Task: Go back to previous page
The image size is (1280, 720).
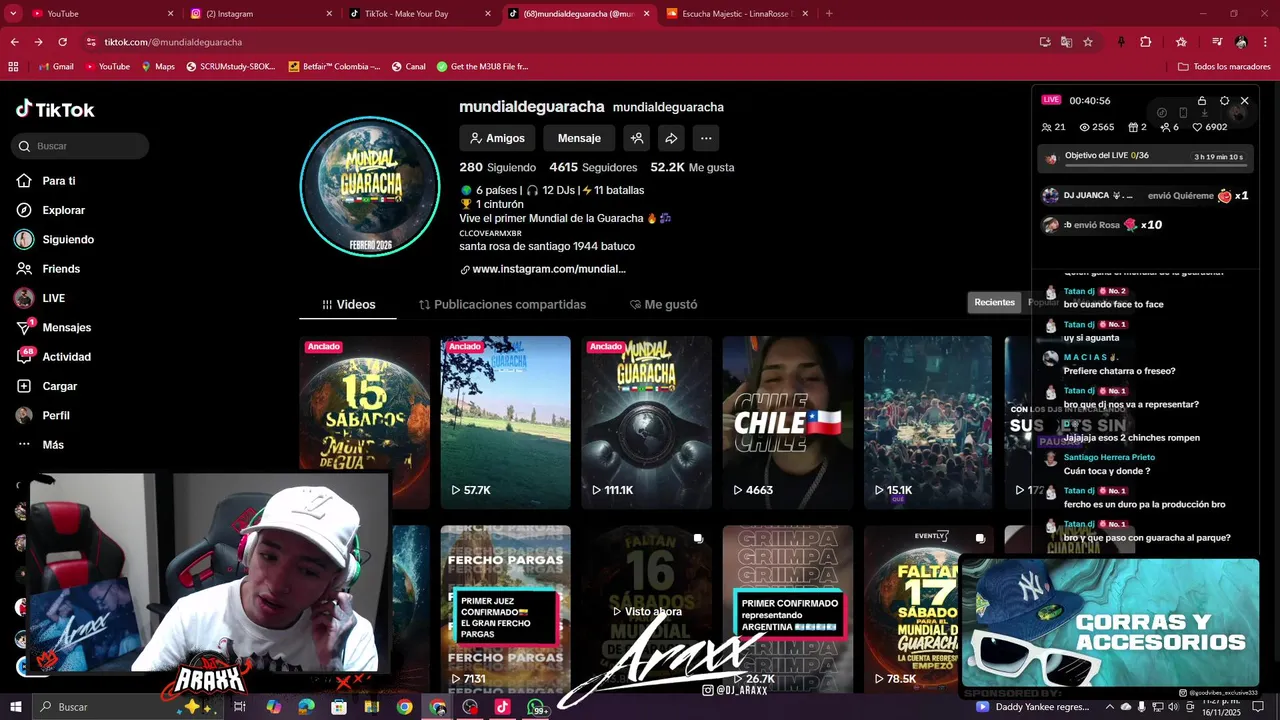Action: [x=14, y=42]
